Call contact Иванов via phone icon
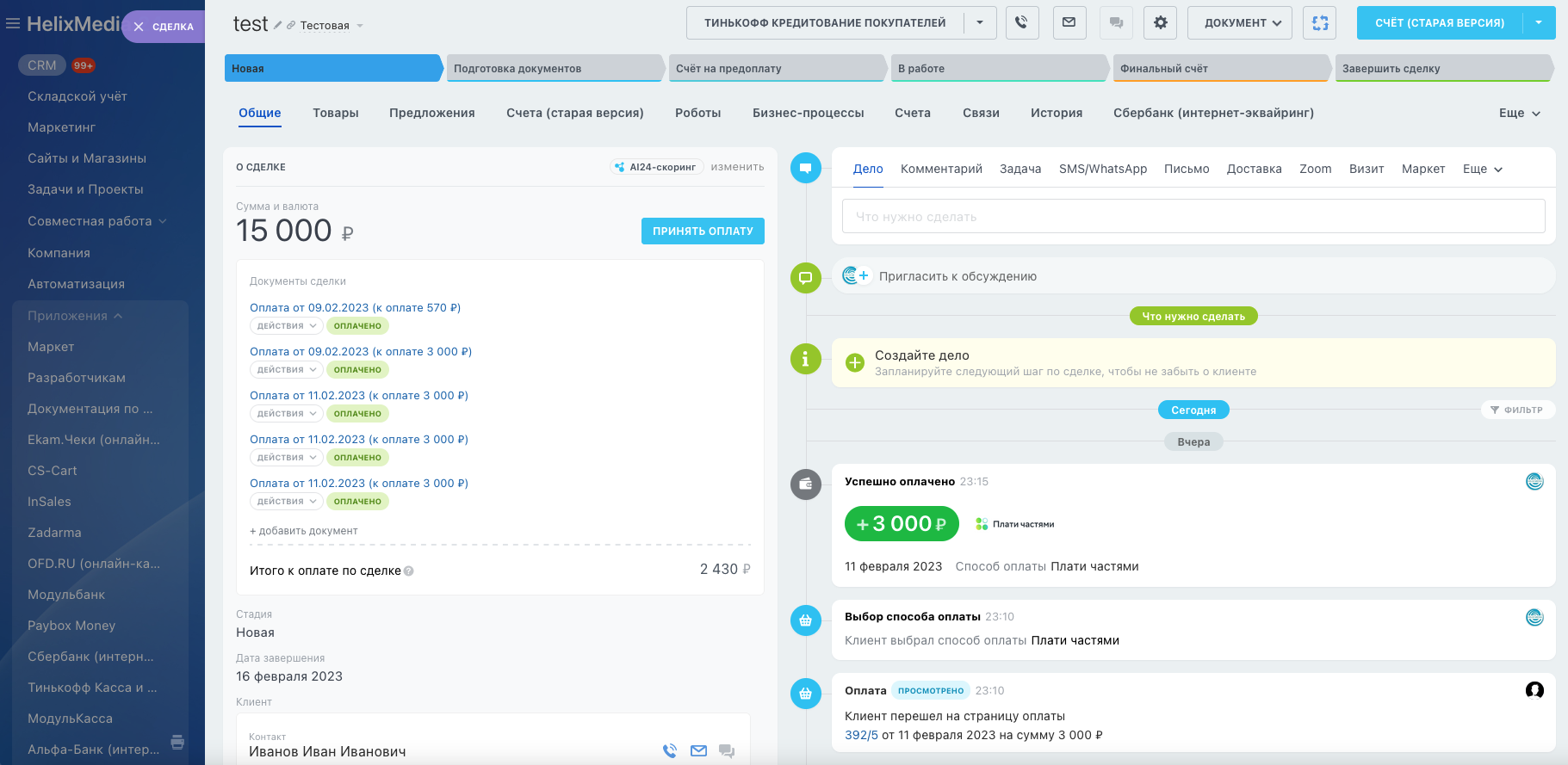This screenshot has width=1568, height=765. click(x=670, y=750)
